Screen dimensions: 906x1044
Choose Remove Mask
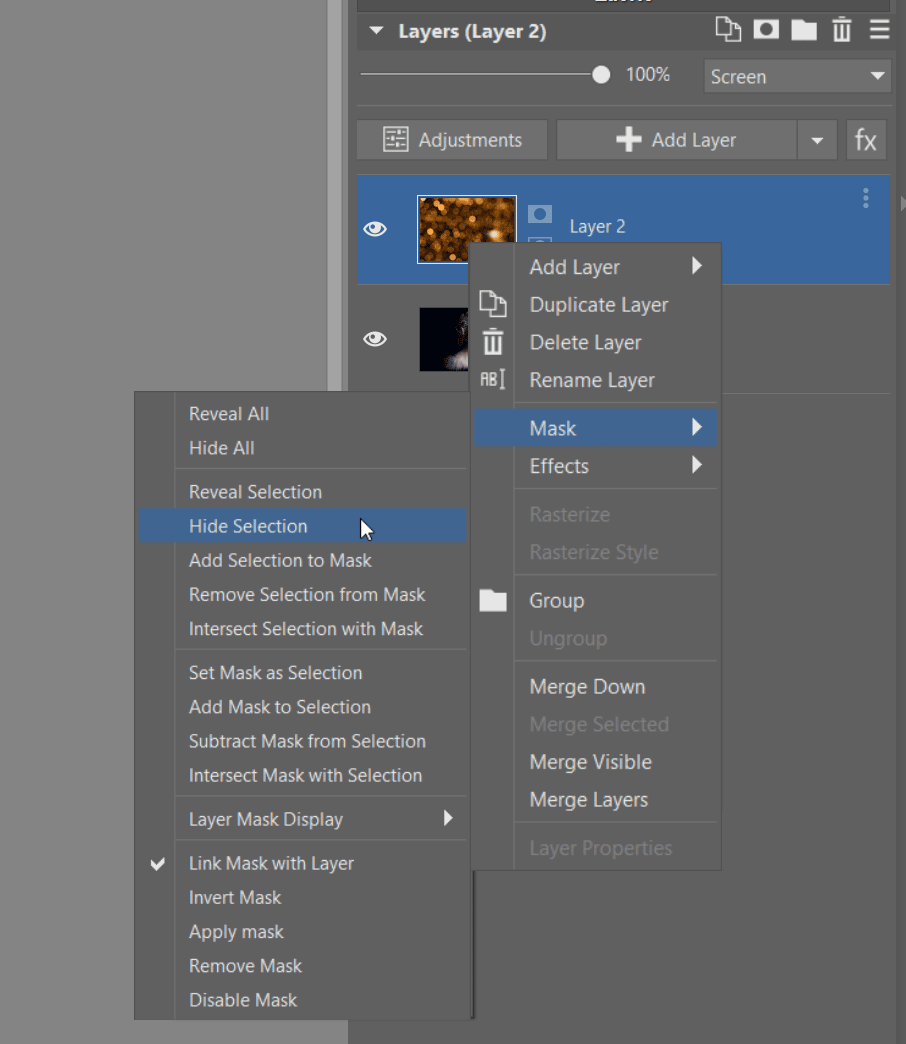(245, 966)
